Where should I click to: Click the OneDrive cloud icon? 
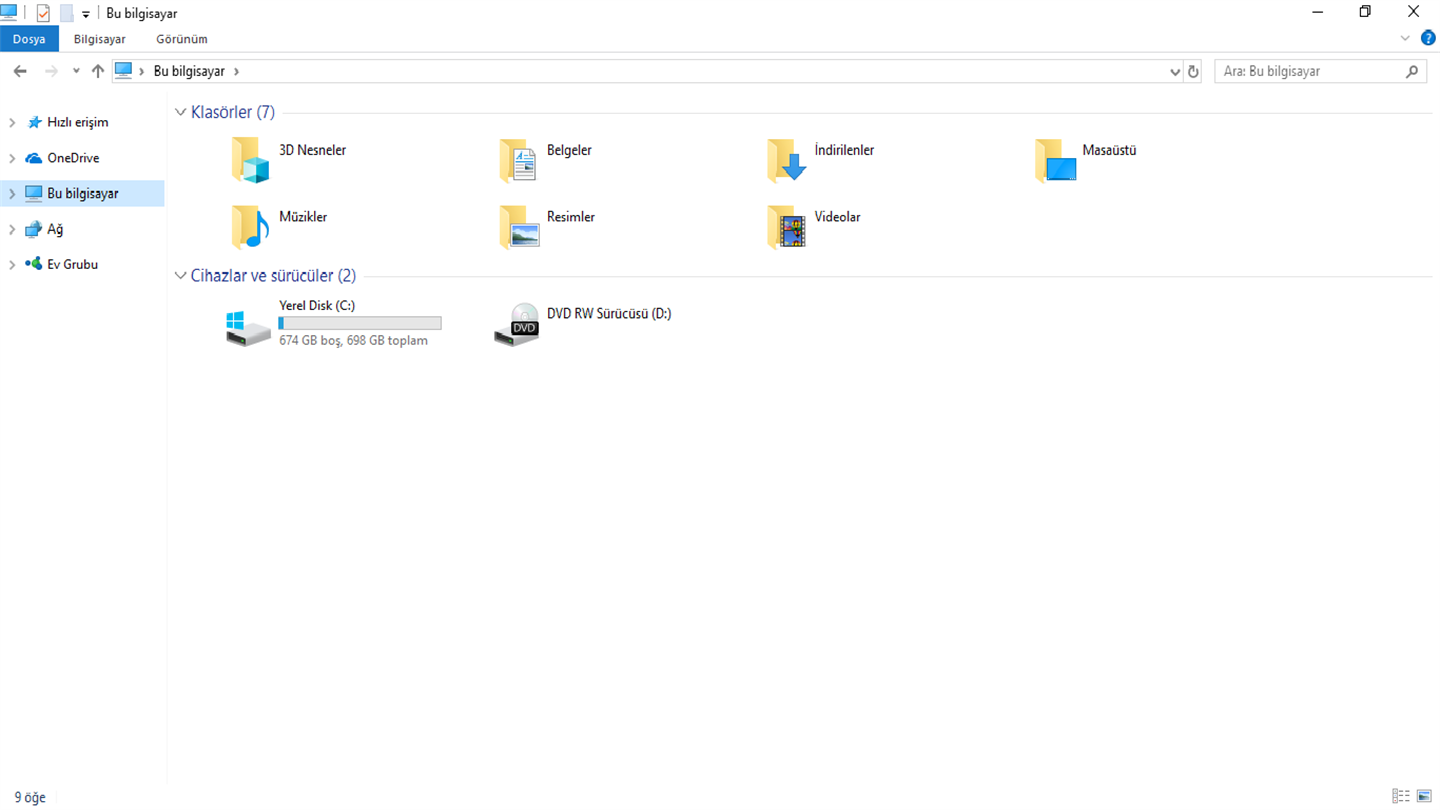coord(34,158)
